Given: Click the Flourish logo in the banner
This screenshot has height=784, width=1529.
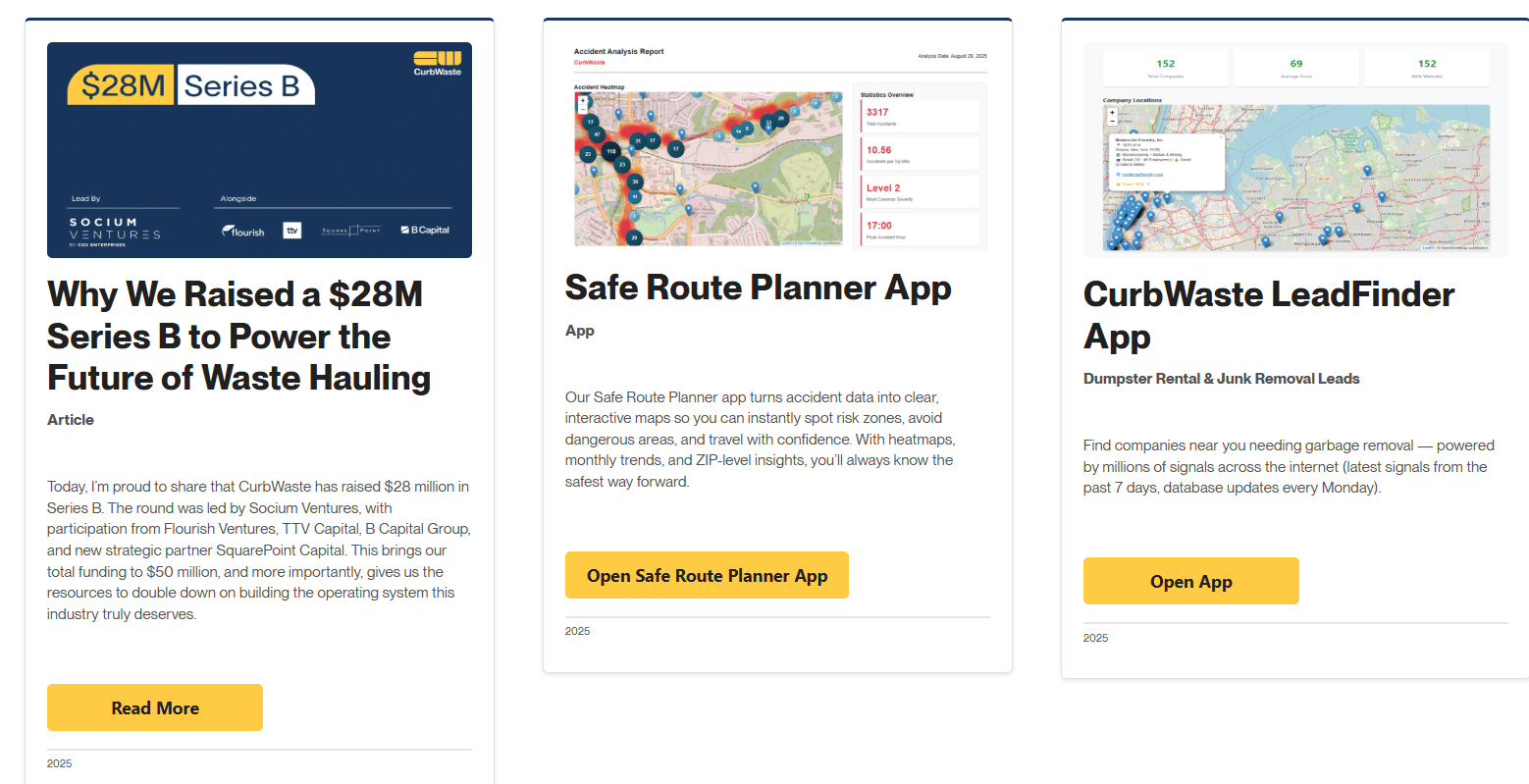Looking at the screenshot, I should pos(243,232).
